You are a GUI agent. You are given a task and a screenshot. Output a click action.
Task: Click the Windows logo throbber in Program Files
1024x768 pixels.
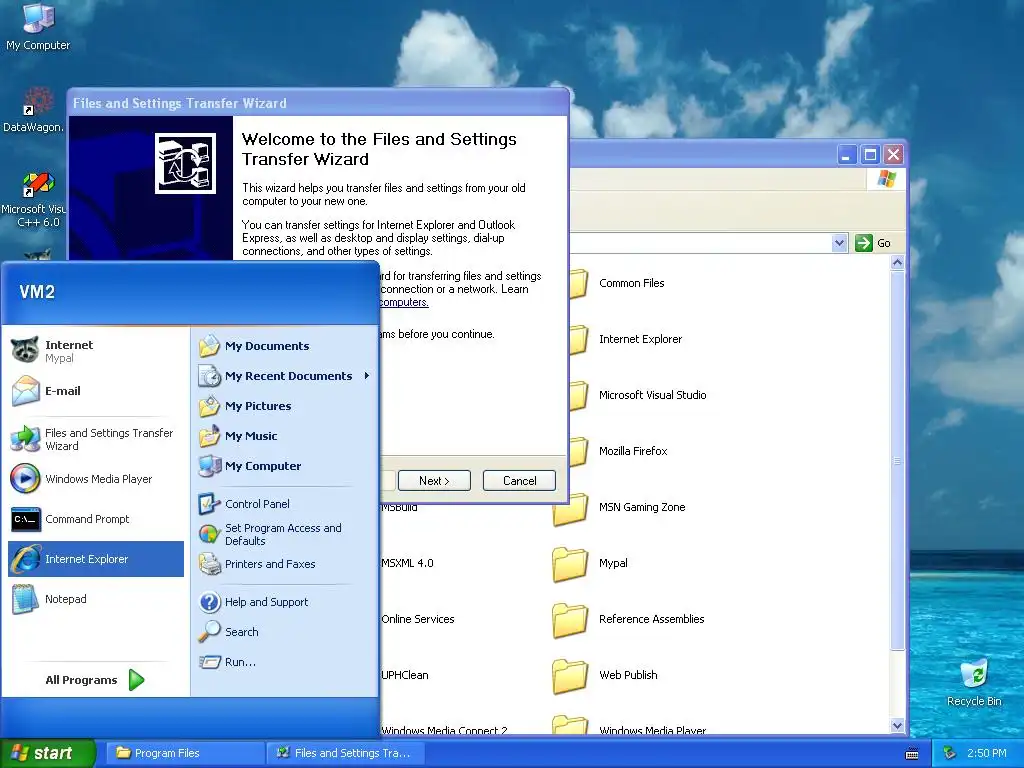(x=887, y=178)
